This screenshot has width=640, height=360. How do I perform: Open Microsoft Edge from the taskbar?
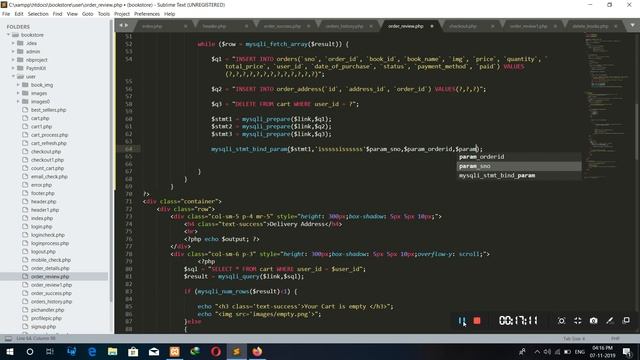(92, 351)
